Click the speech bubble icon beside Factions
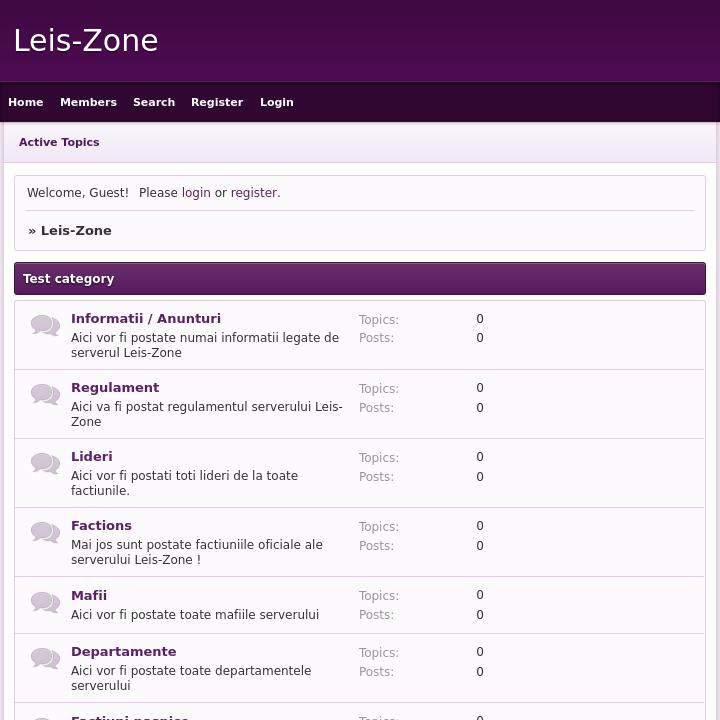This screenshot has height=720, width=720. coord(45,532)
